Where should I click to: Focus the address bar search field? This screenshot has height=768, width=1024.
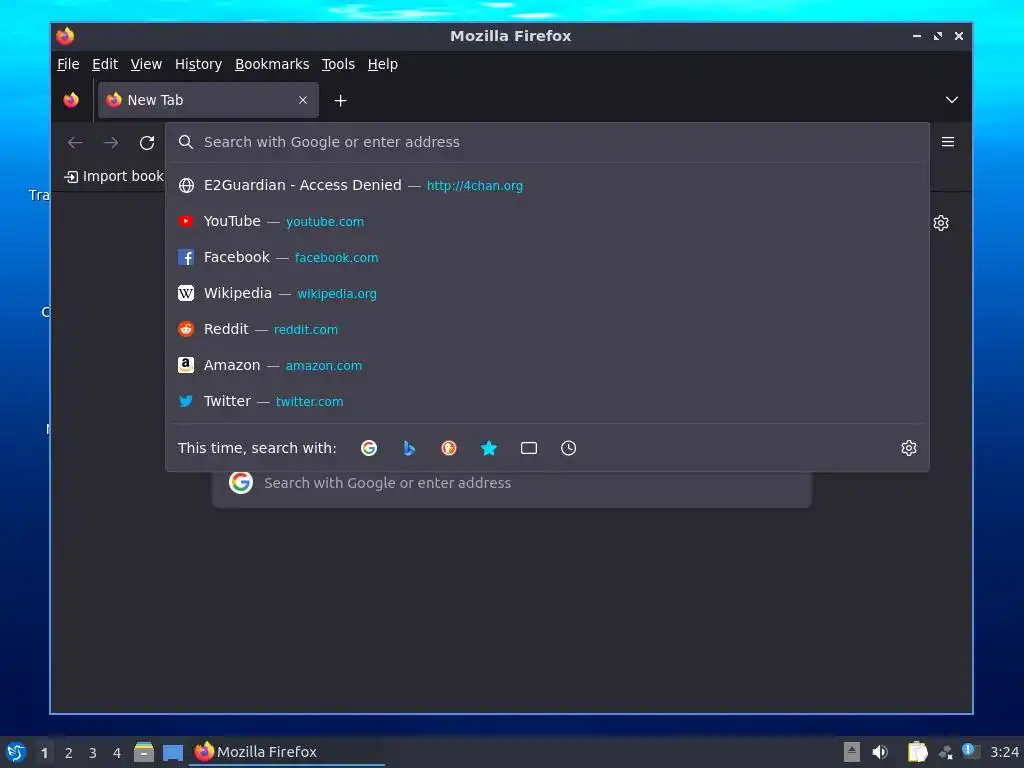547,142
